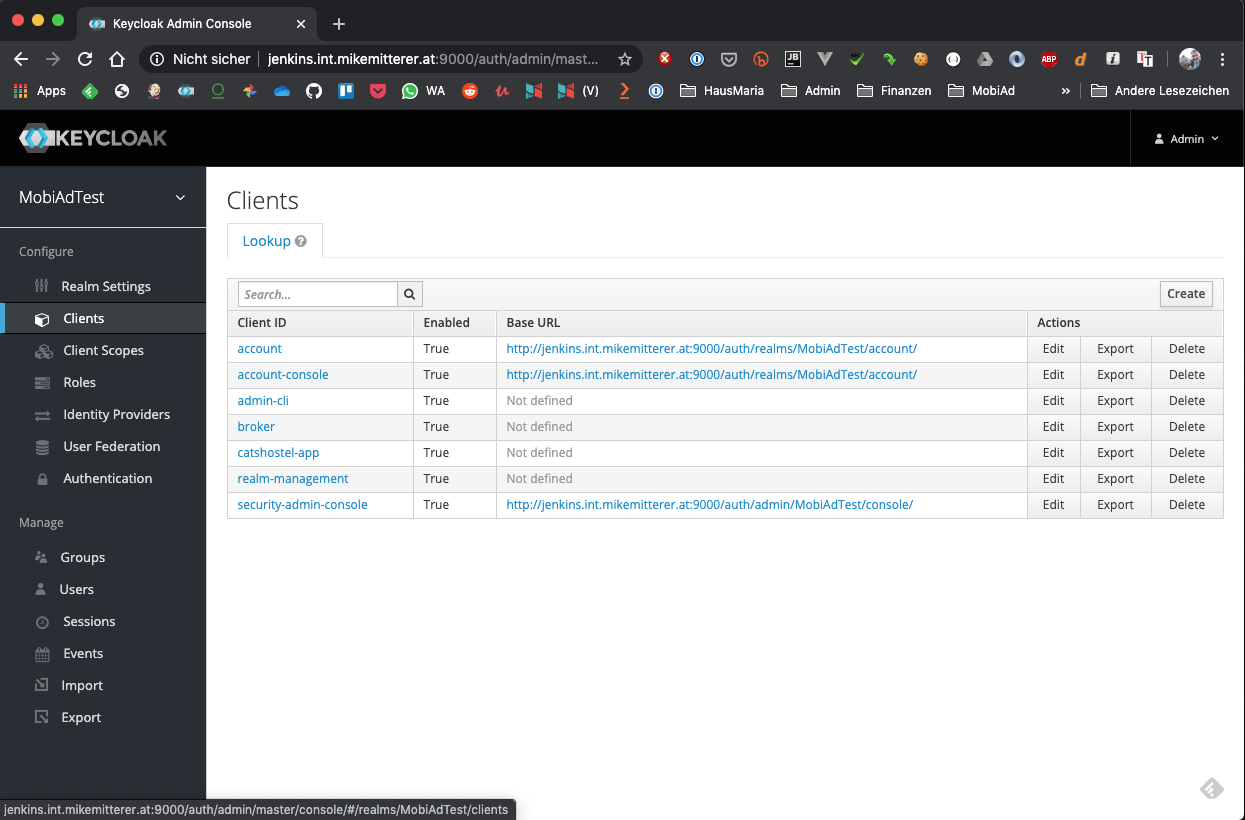Open Events under Manage
This screenshot has height=820, width=1245.
coord(83,653)
